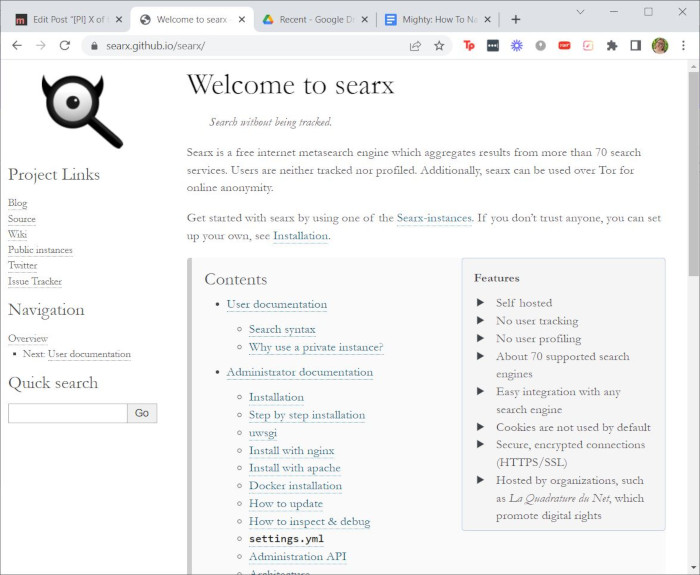Click the Overview navigation link

click(28, 338)
